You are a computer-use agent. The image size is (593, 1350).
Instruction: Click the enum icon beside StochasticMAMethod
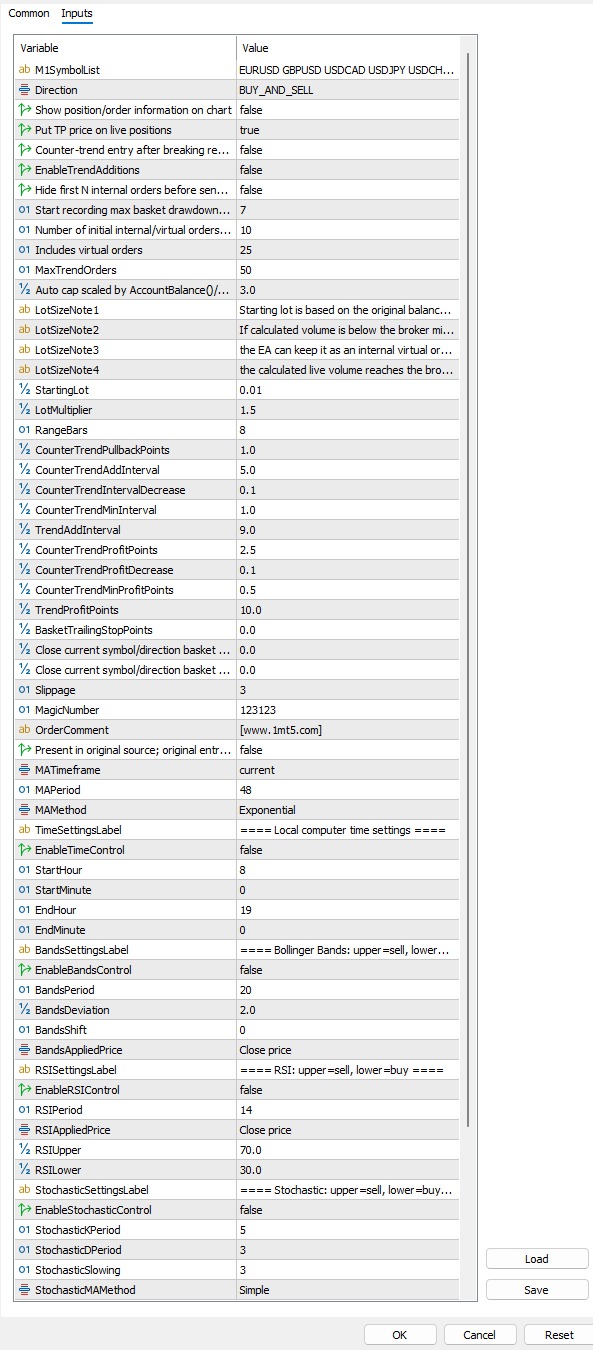pyautogui.click(x=24, y=1290)
